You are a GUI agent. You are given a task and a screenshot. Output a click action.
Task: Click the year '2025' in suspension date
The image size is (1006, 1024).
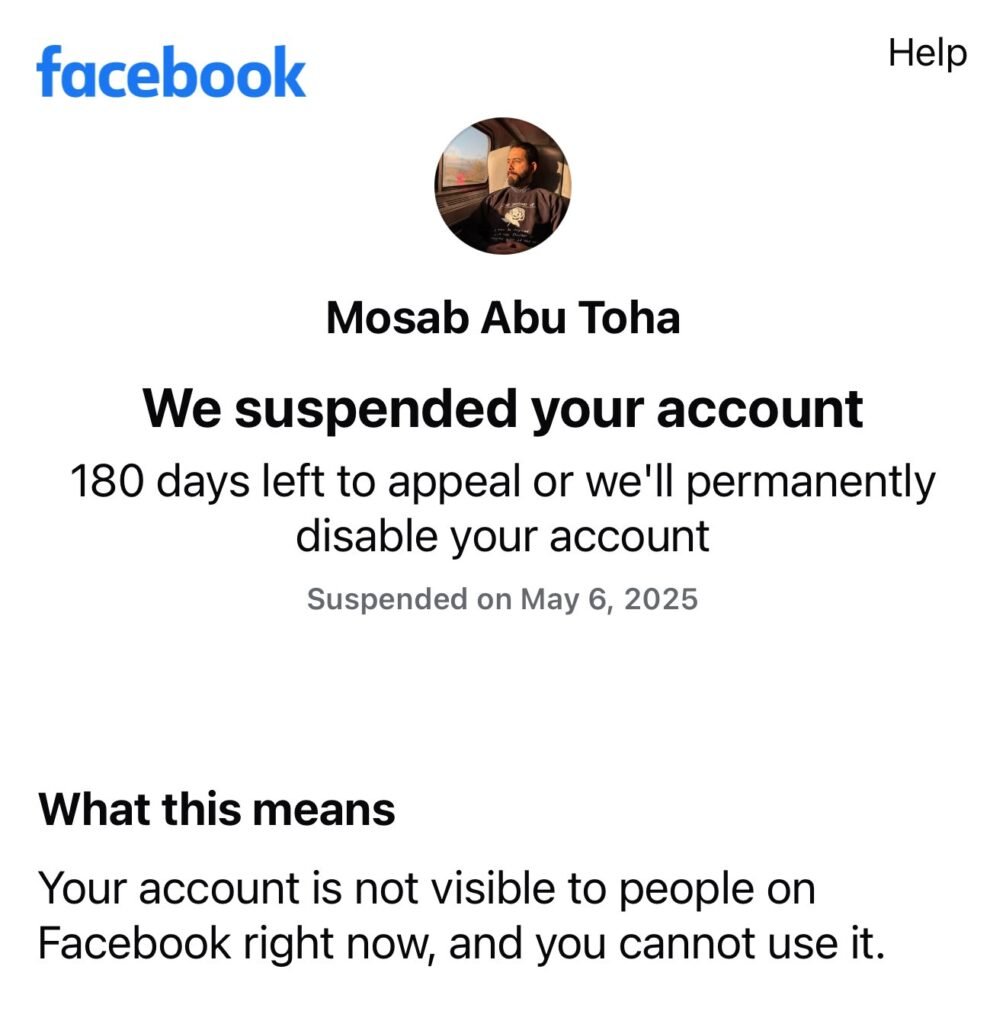(x=661, y=600)
